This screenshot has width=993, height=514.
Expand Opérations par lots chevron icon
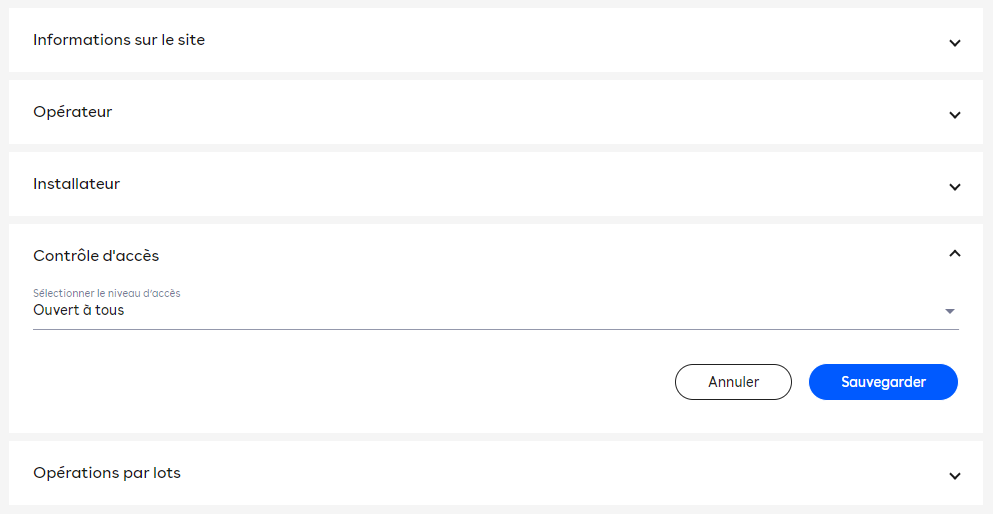954,476
